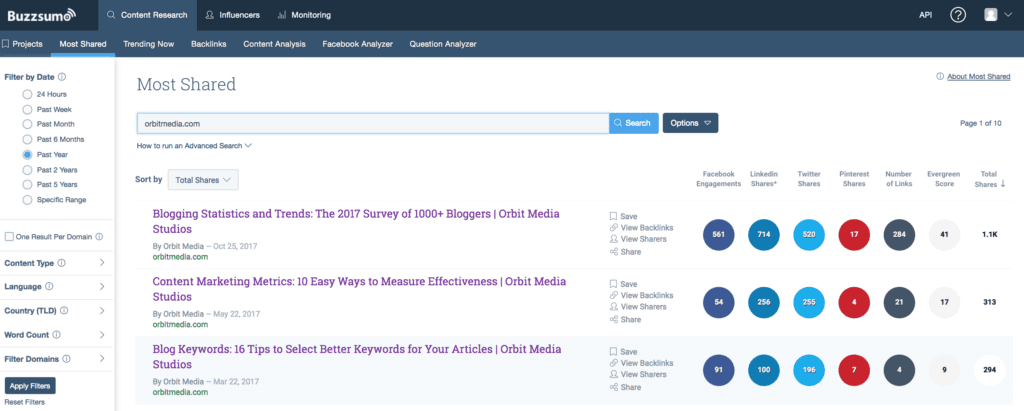Image resolution: width=1024 pixels, height=411 pixels.
Task: Expand the Filter Domains section
Action: [x=102, y=359]
